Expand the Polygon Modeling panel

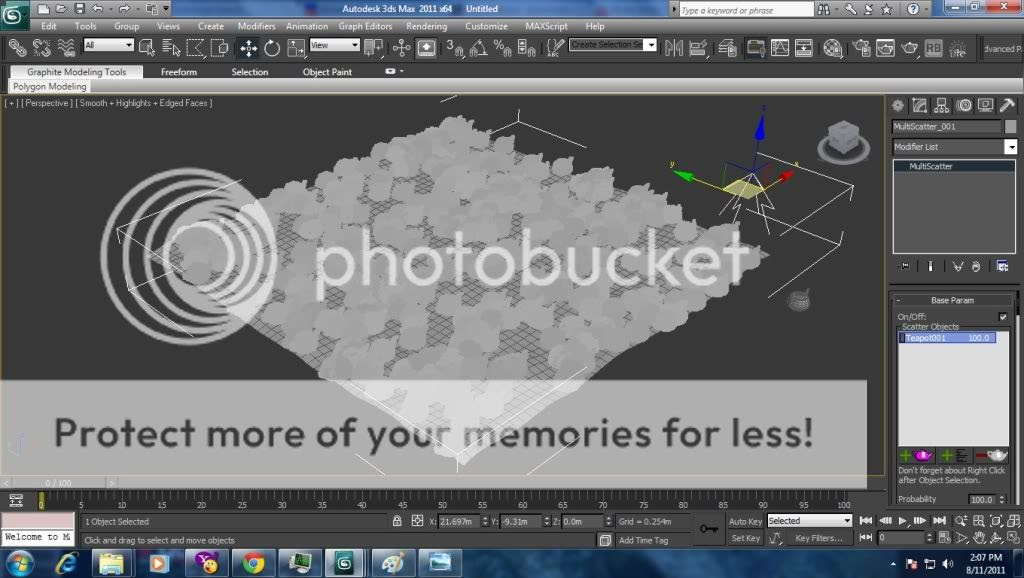[50, 86]
